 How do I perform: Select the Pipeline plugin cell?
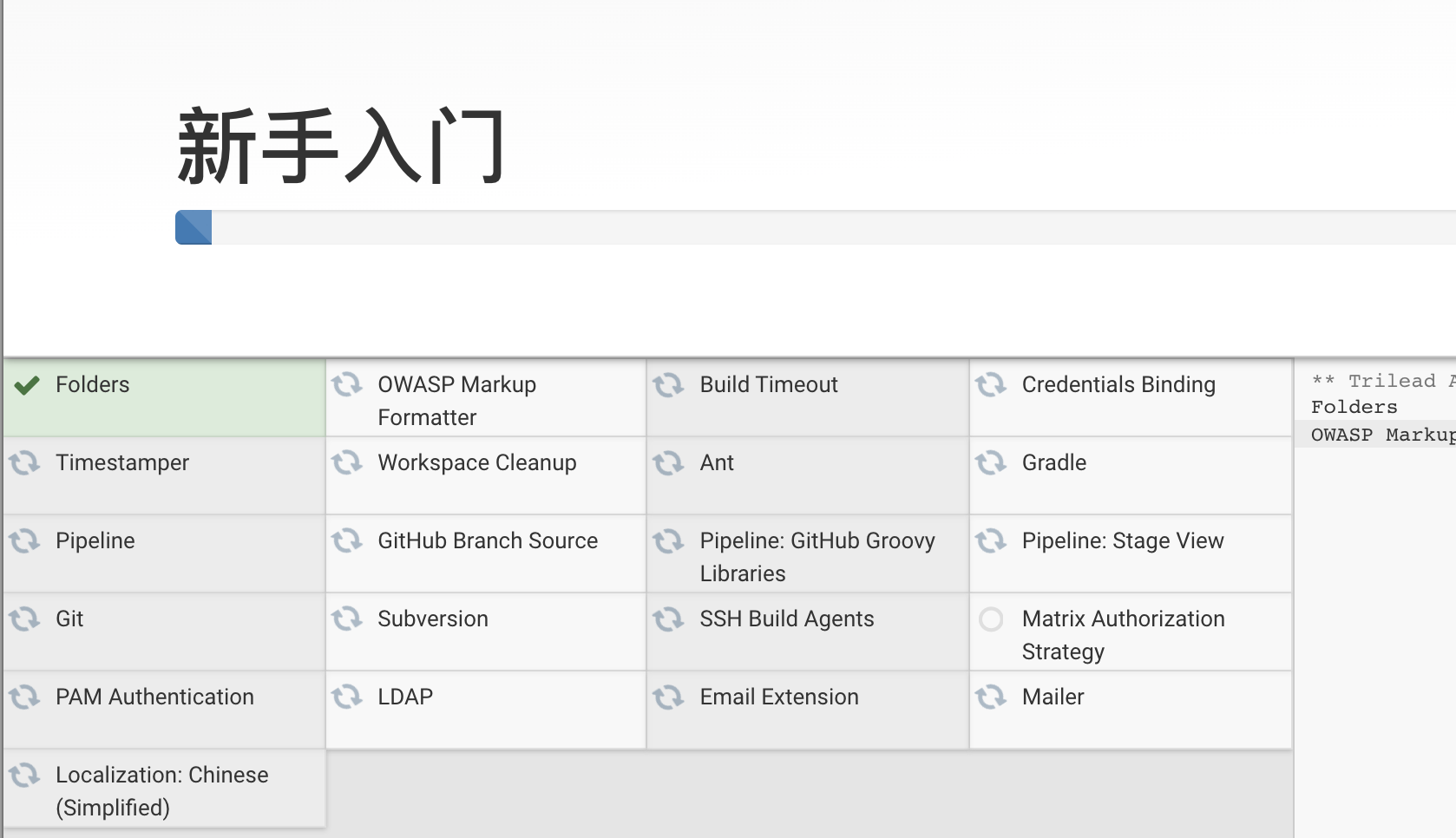(164, 553)
